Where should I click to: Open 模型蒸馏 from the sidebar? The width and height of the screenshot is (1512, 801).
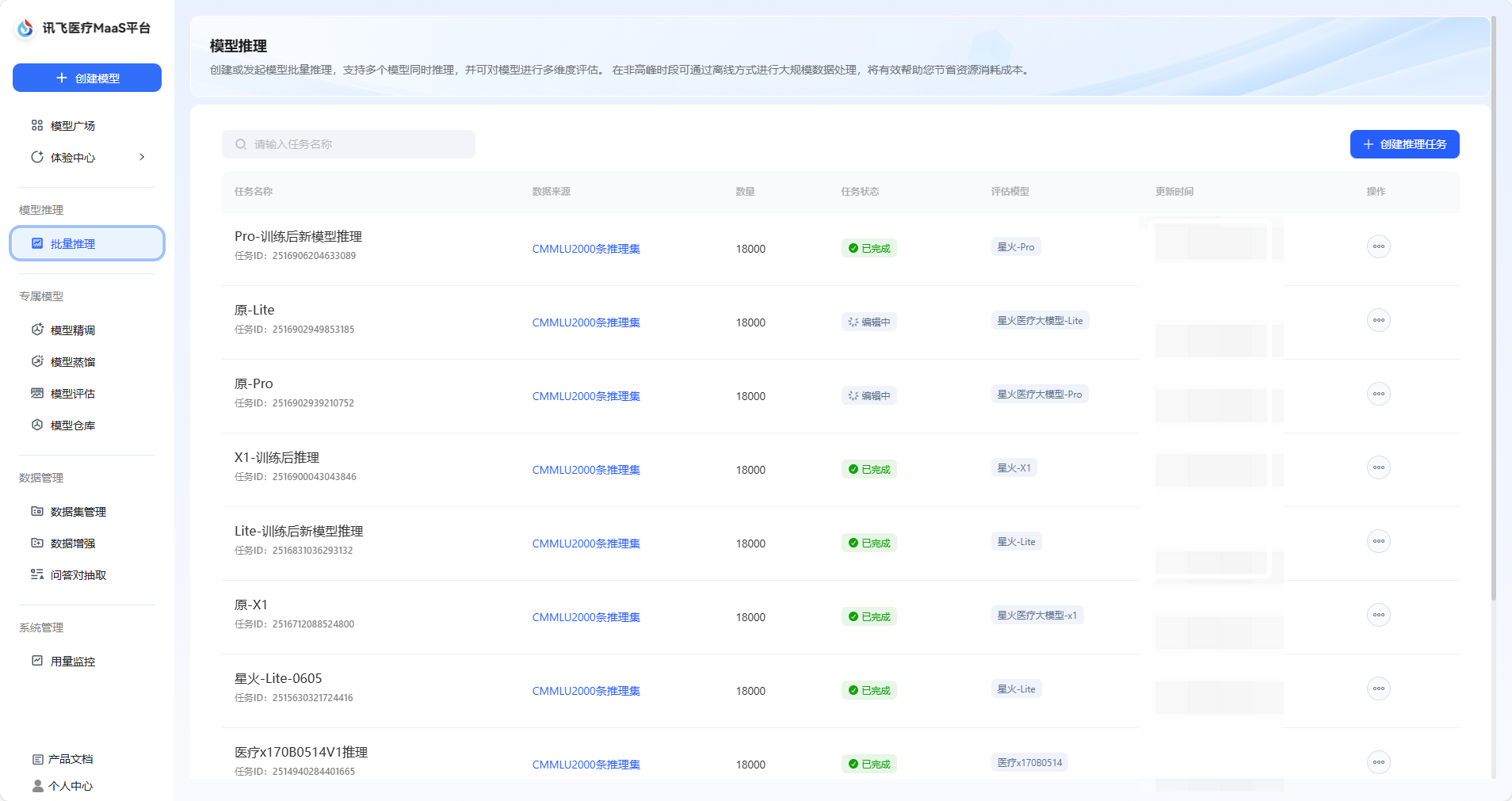point(87,361)
